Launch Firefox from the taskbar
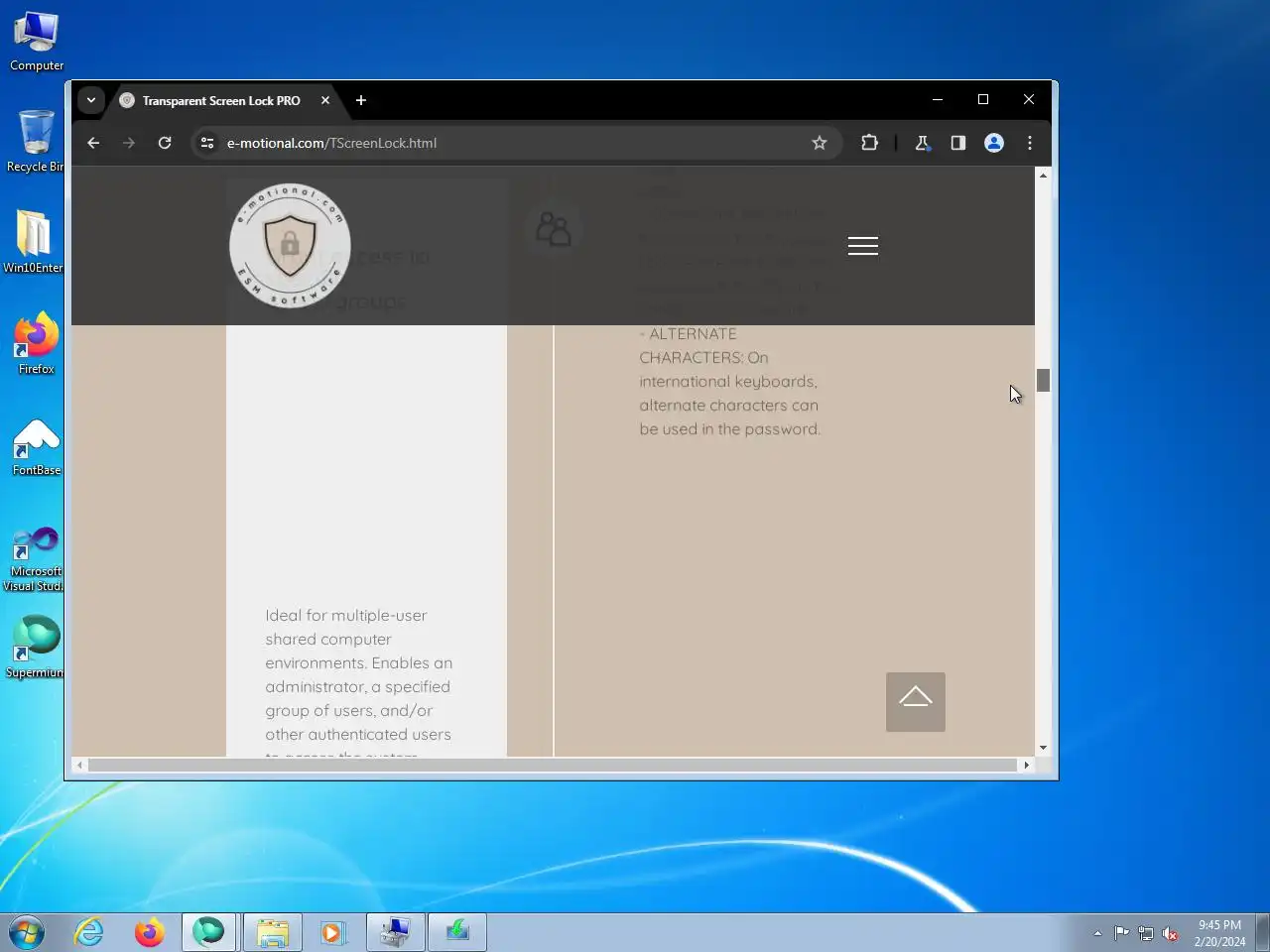The image size is (1270, 952). point(149,932)
